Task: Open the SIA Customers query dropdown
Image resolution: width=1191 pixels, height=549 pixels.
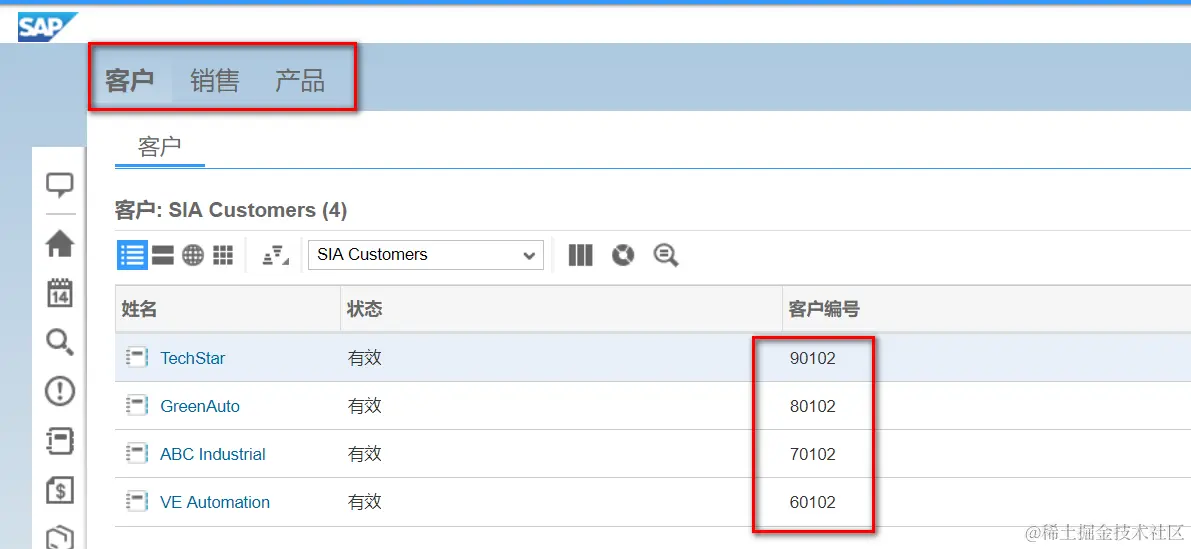Action: pos(425,255)
